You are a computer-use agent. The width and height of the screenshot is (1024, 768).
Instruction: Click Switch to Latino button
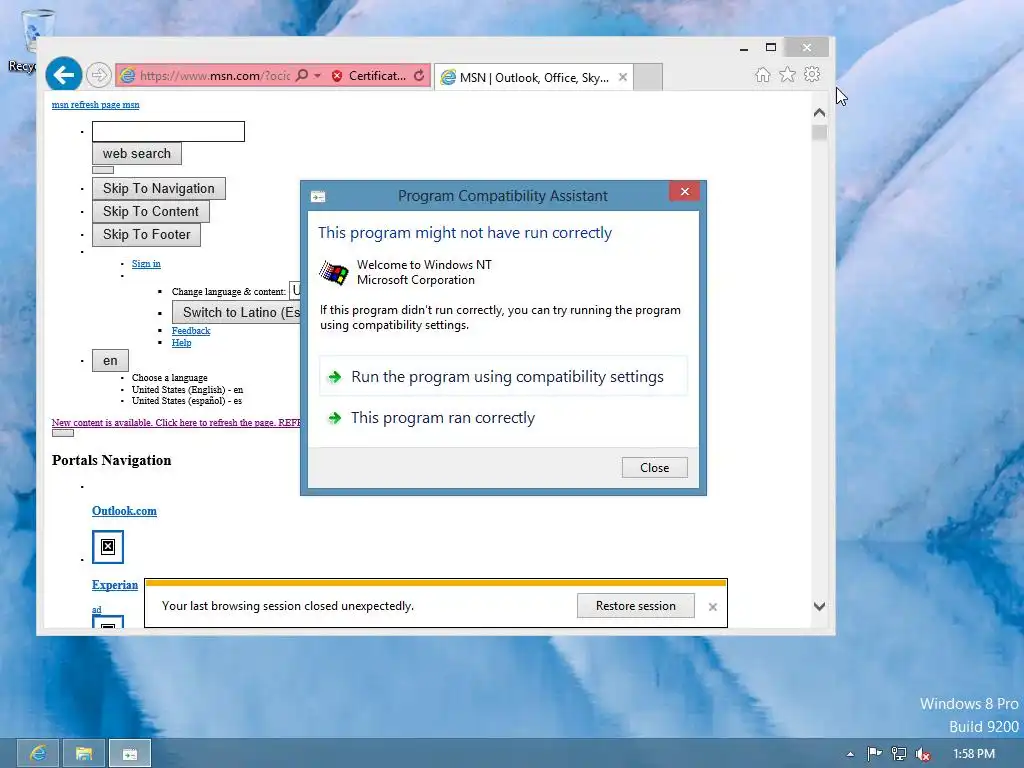tap(236, 312)
